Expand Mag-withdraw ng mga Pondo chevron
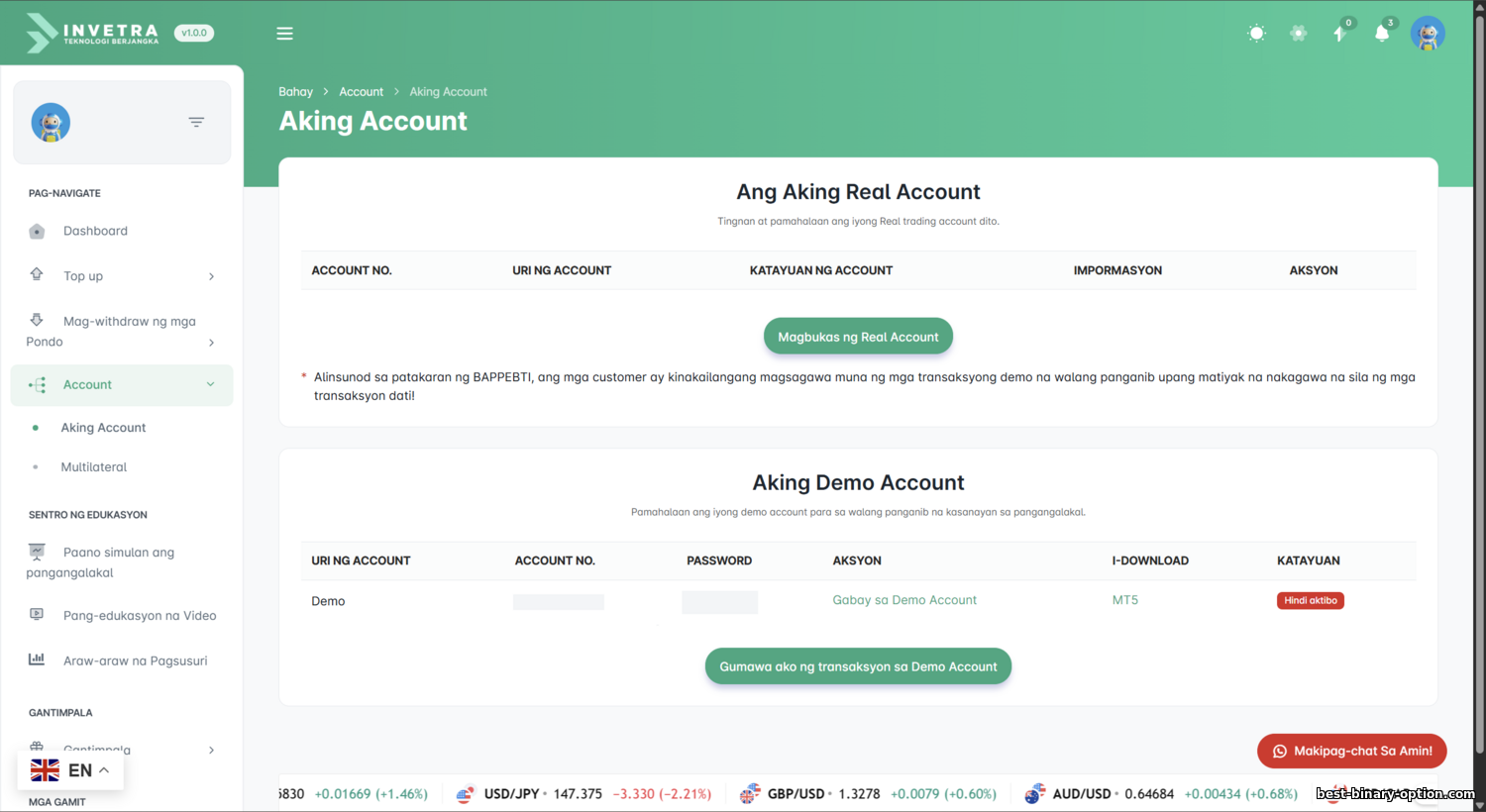The width and height of the screenshot is (1486, 812). (211, 343)
